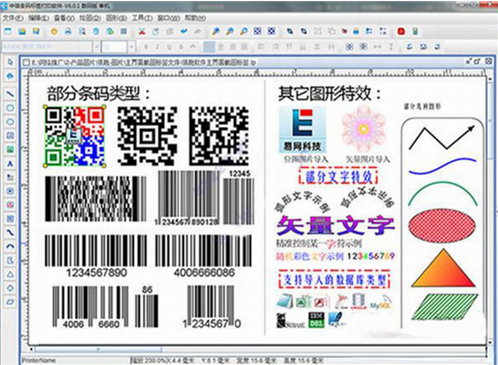Select the straight line drawing tool
Viewport: 498px width, 365px height.
click(10, 94)
